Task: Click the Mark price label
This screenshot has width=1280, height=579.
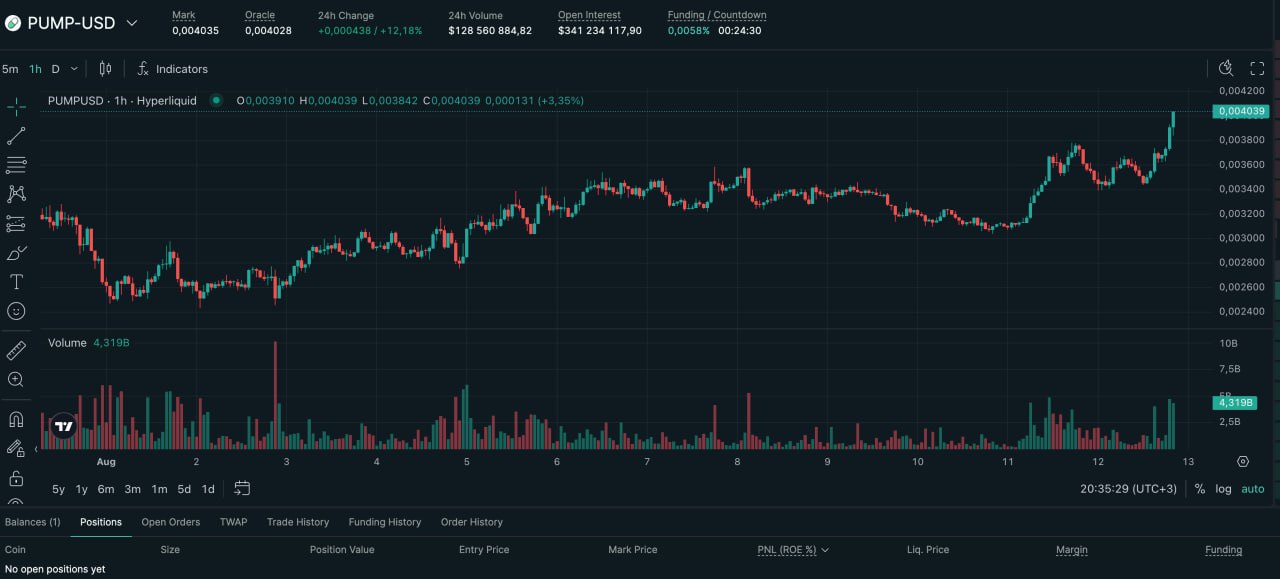Action: click(x=184, y=15)
